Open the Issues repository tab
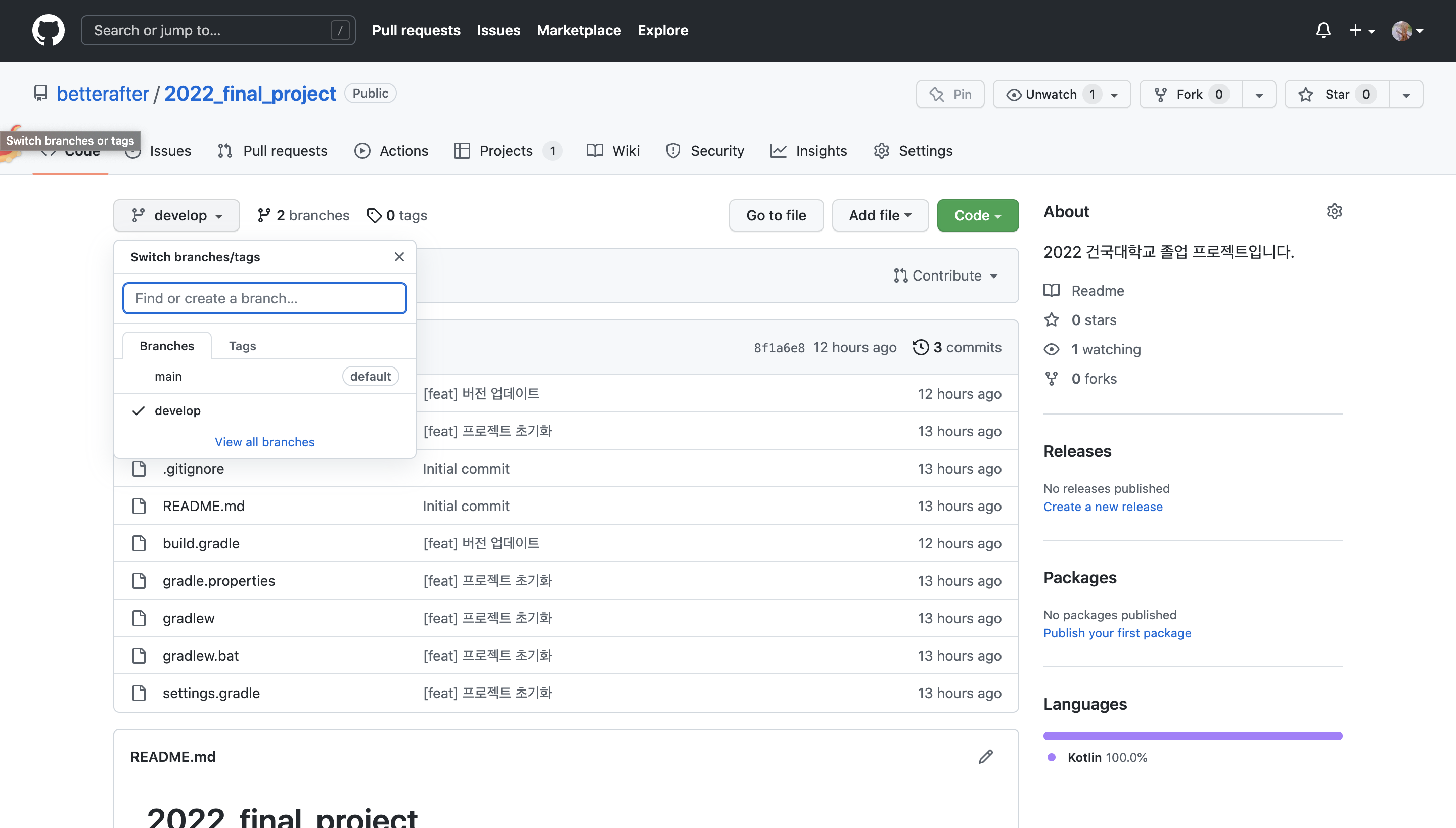1456x828 pixels. tap(158, 150)
